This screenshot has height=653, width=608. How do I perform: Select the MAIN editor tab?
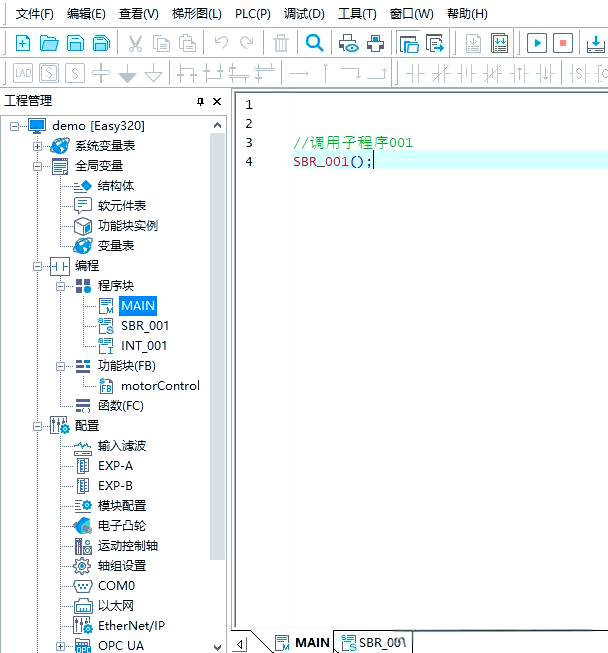303,643
